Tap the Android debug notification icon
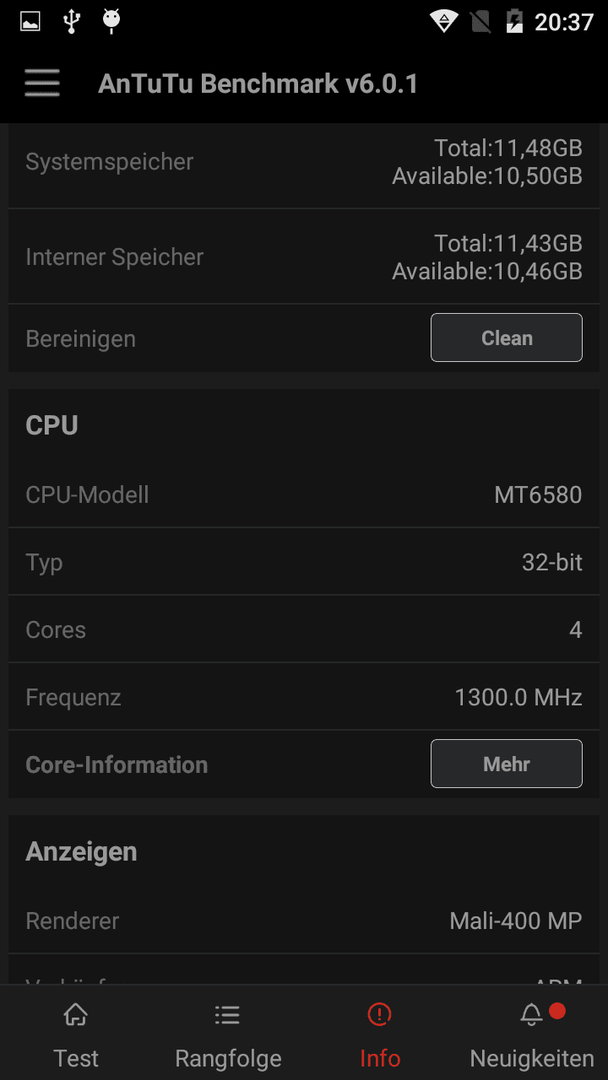Viewport: 608px width, 1080px height. (112, 21)
